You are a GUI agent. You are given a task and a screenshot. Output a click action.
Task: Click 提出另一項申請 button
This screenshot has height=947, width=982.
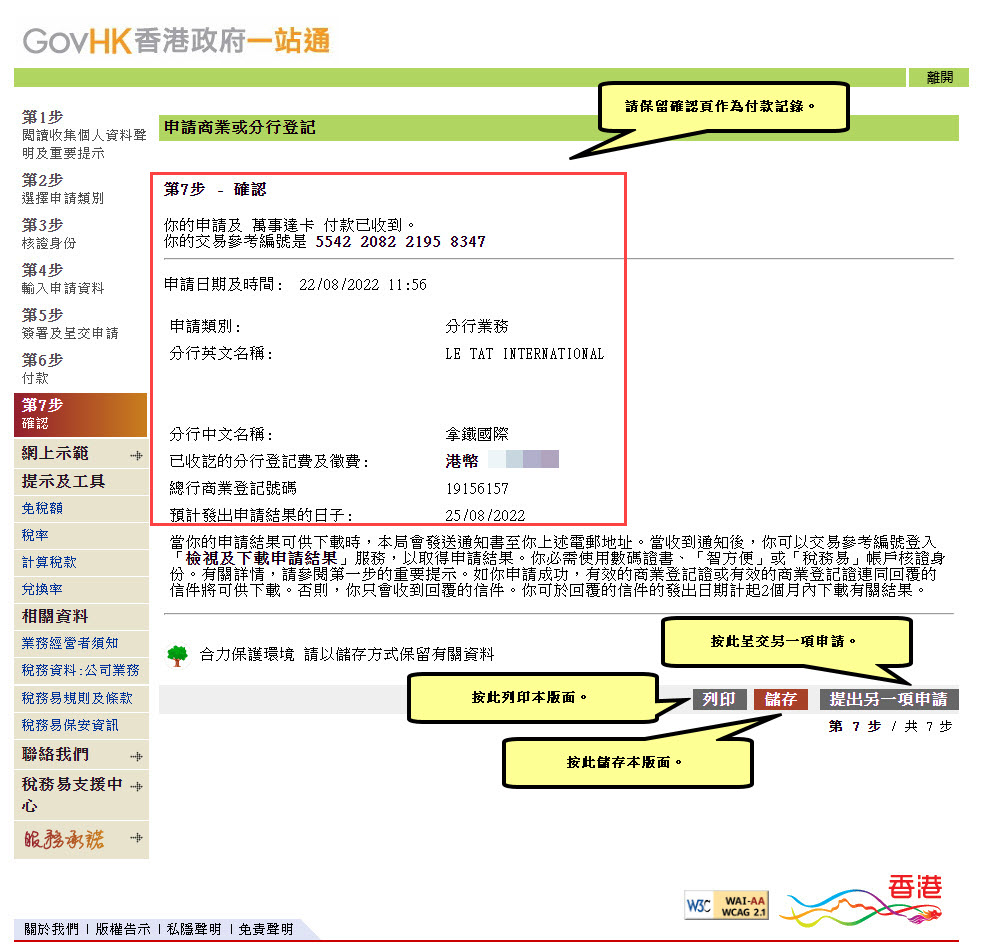(x=888, y=699)
